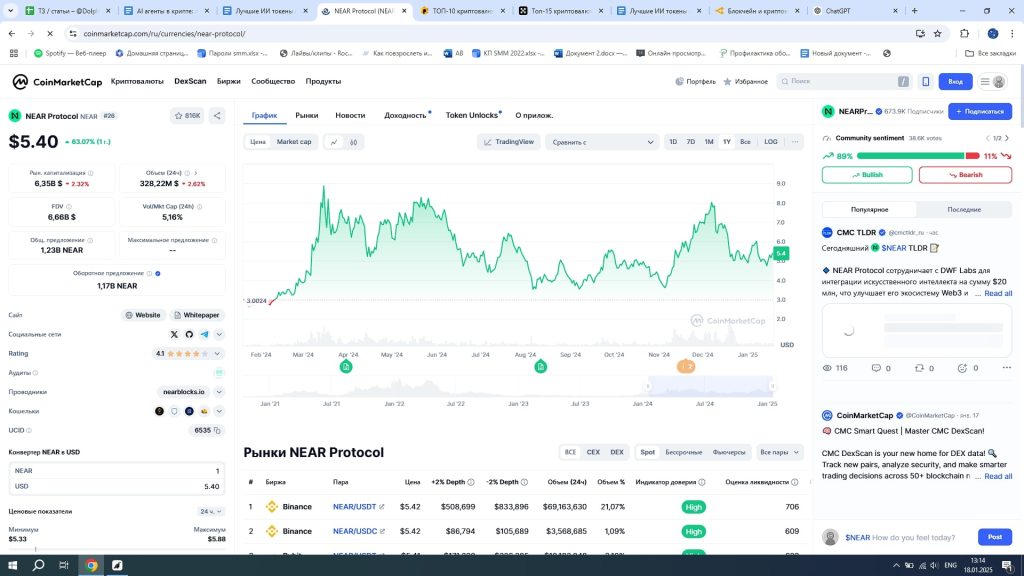Open the mobile app download icon
The width and height of the screenshot is (1024, 576).
(925, 82)
